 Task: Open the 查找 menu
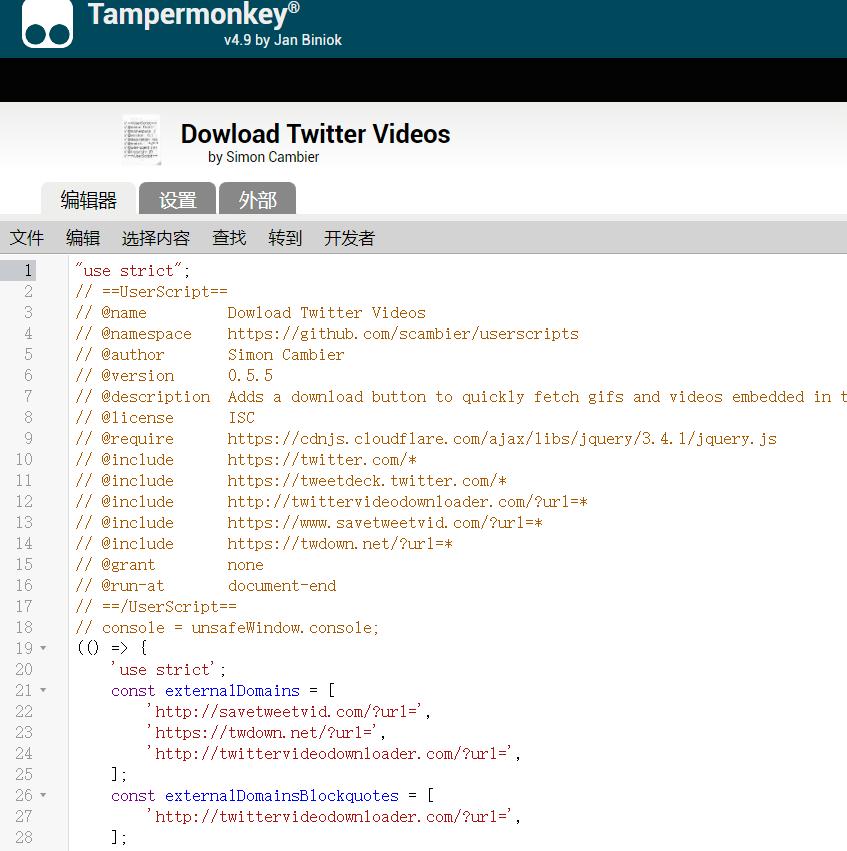pos(229,238)
